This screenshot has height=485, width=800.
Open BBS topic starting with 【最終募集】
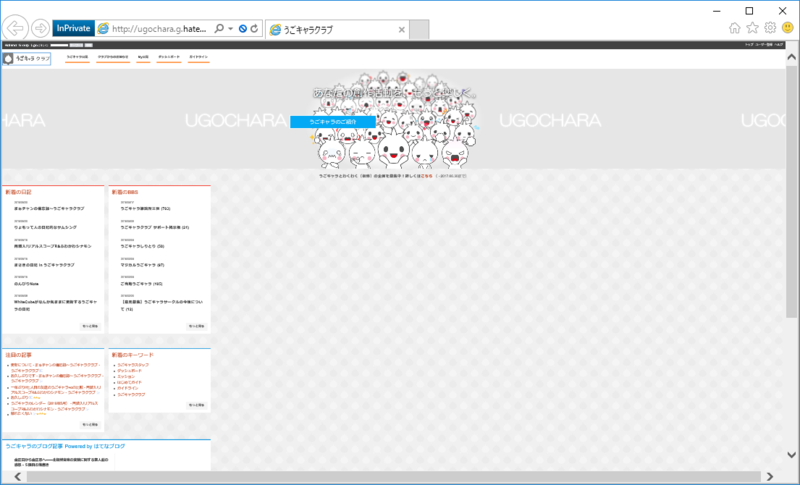click(x=161, y=305)
